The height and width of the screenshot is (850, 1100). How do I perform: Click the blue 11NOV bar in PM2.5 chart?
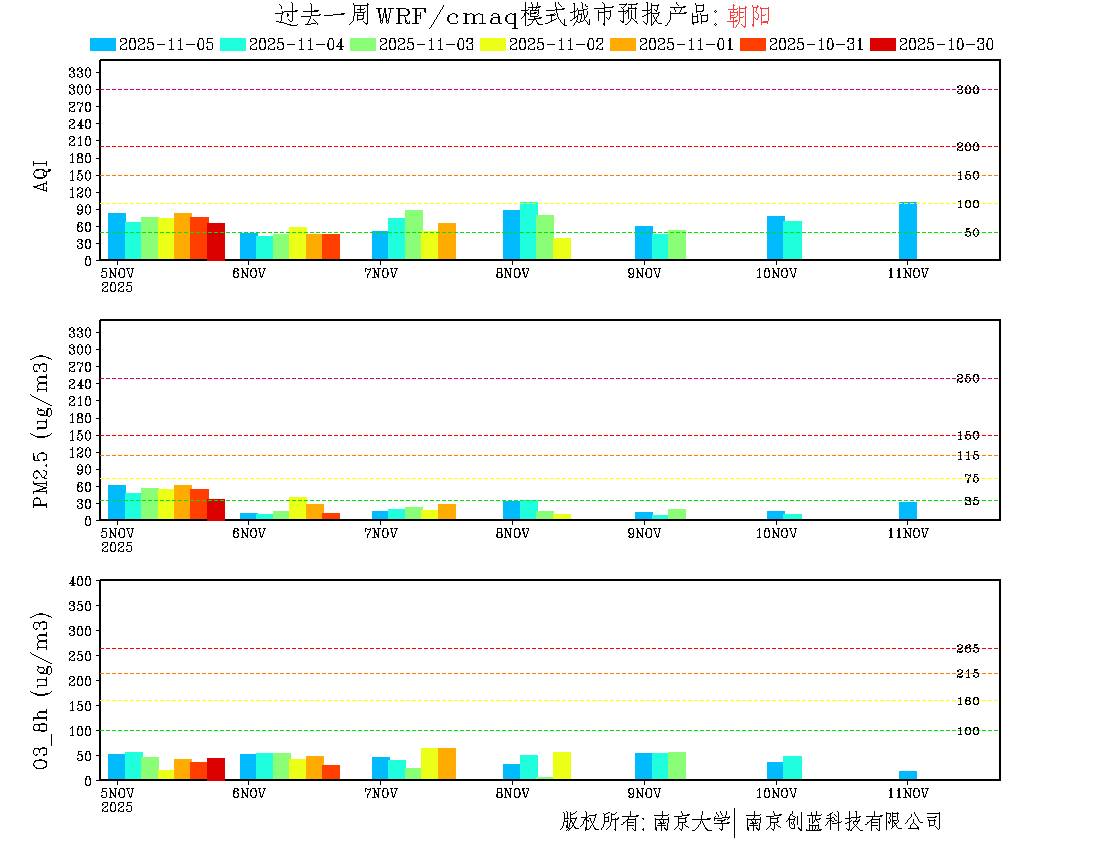(x=907, y=511)
